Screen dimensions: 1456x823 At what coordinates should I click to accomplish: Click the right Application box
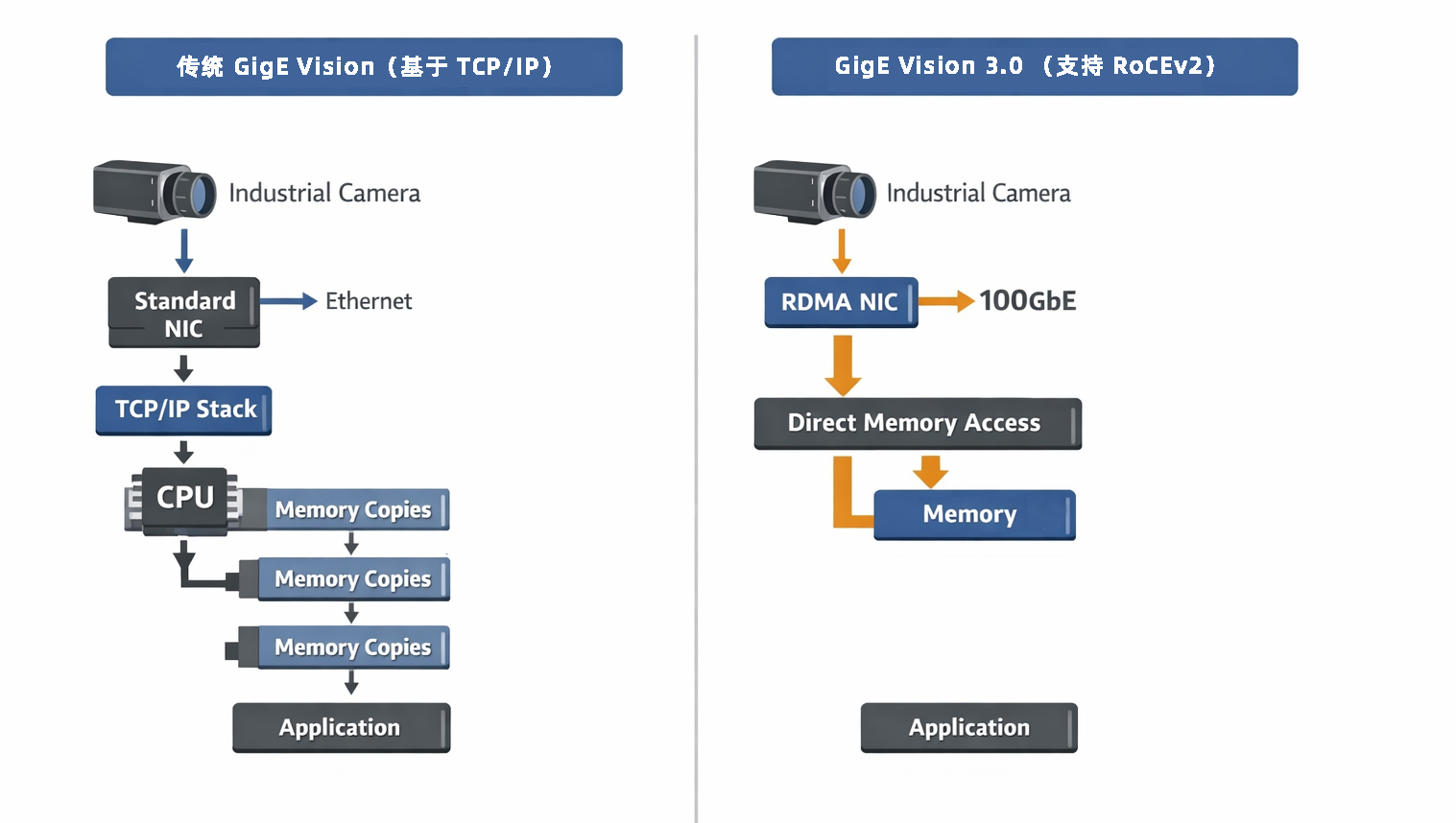(968, 728)
